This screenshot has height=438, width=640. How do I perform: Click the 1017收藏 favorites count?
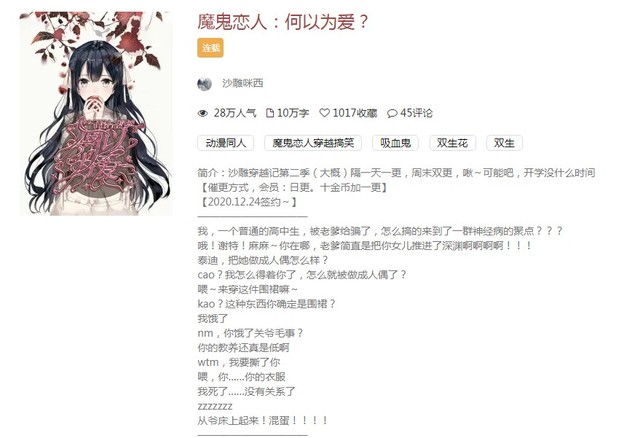pos(355,113)
